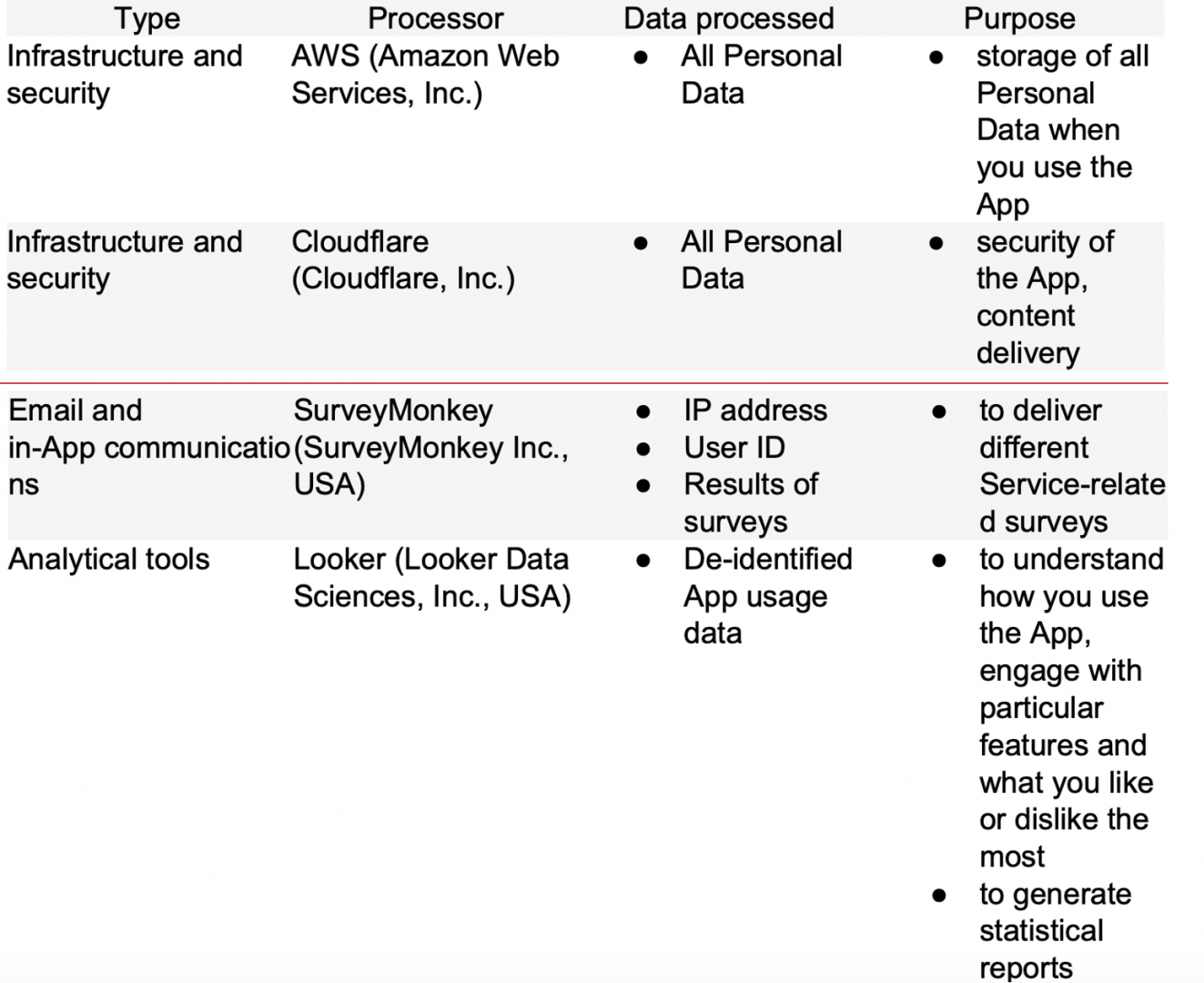This screenshot has width=1204, height=983.
Task: Click the Type column header
Action: 147,18
